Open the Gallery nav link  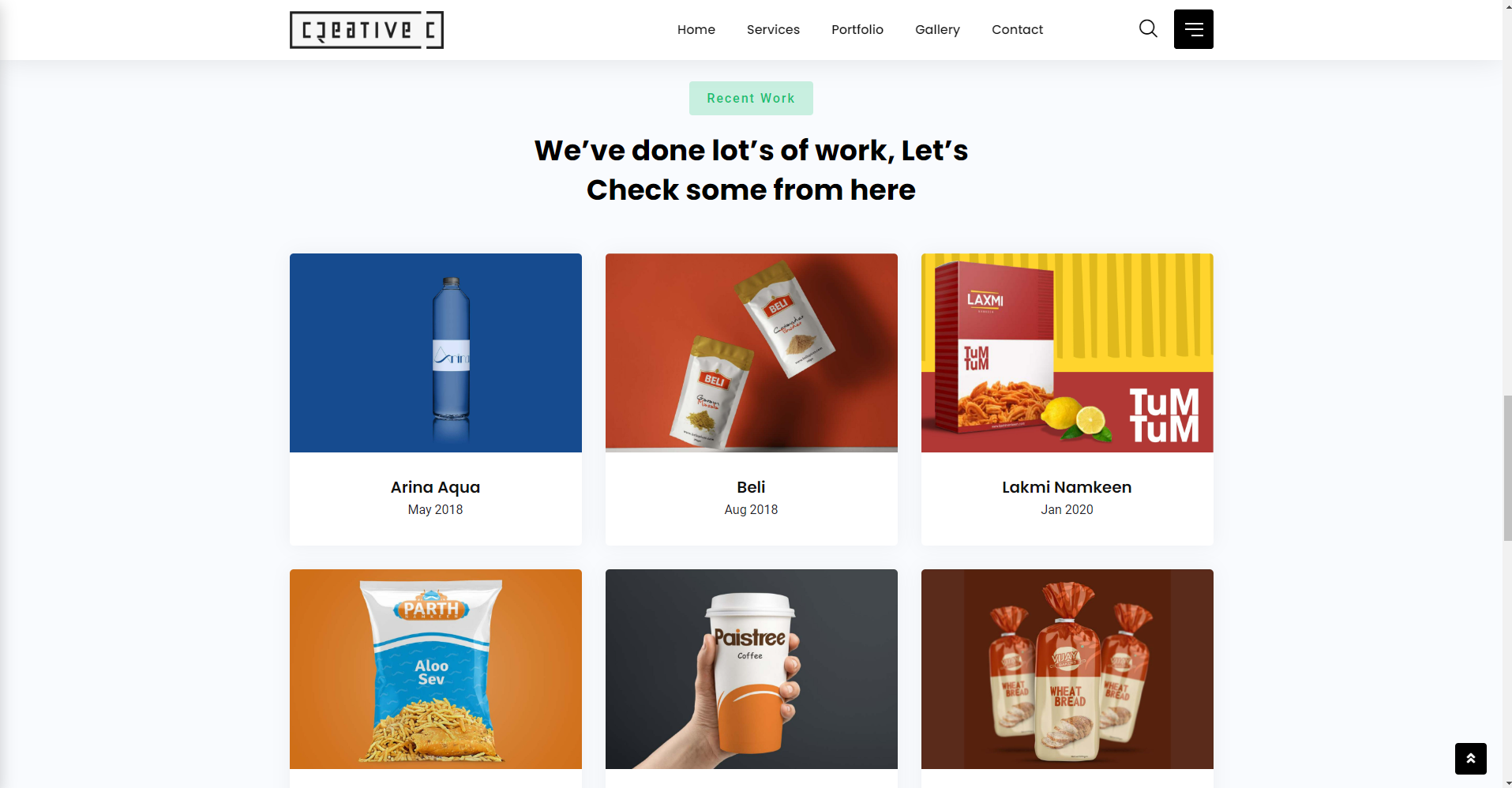click(937, 29)
